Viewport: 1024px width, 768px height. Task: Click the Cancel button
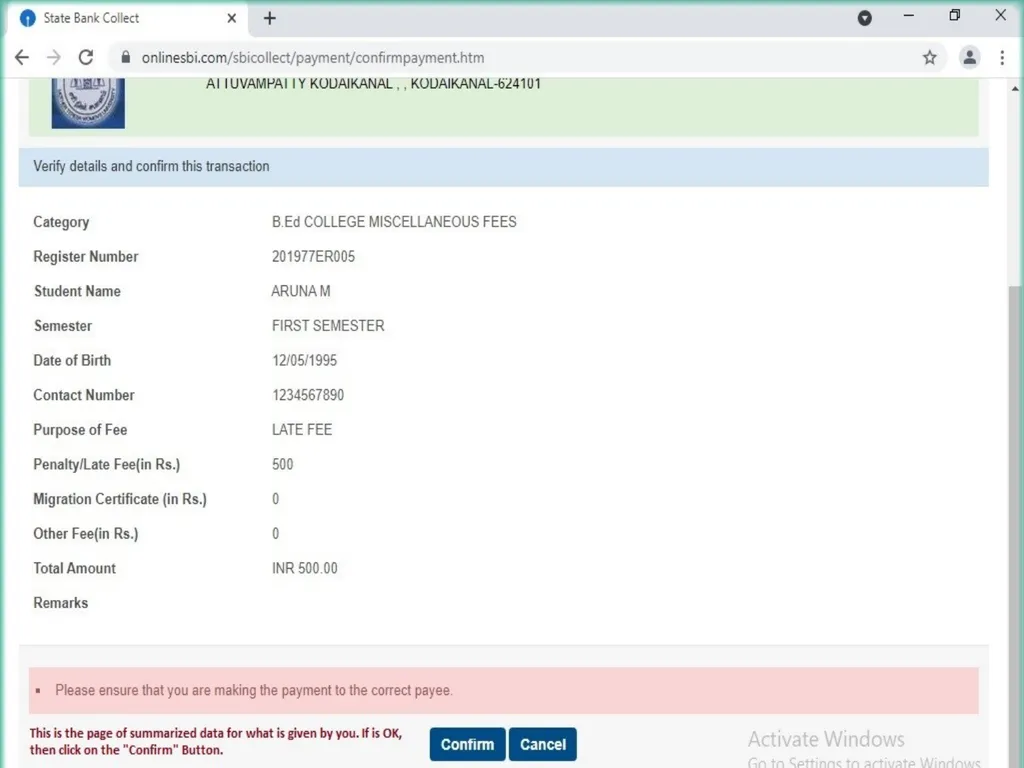point(543,744)
